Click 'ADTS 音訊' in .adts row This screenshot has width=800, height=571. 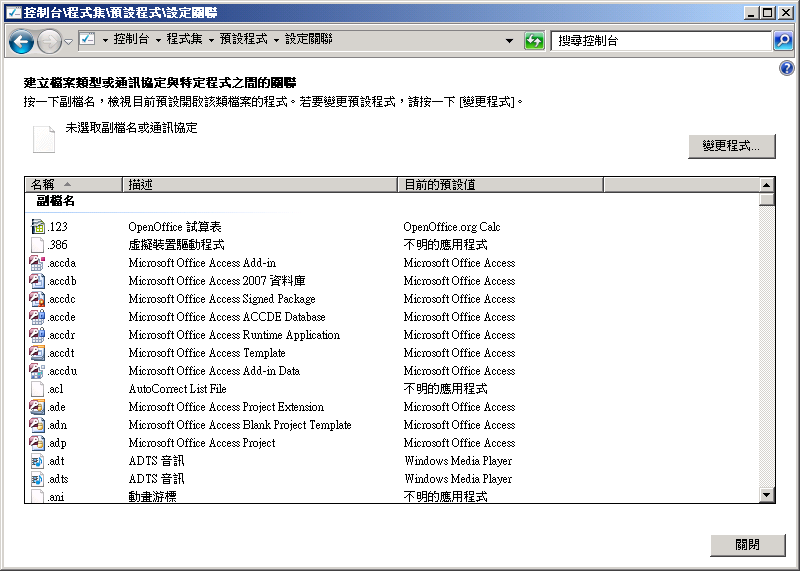tap(156, 479)
